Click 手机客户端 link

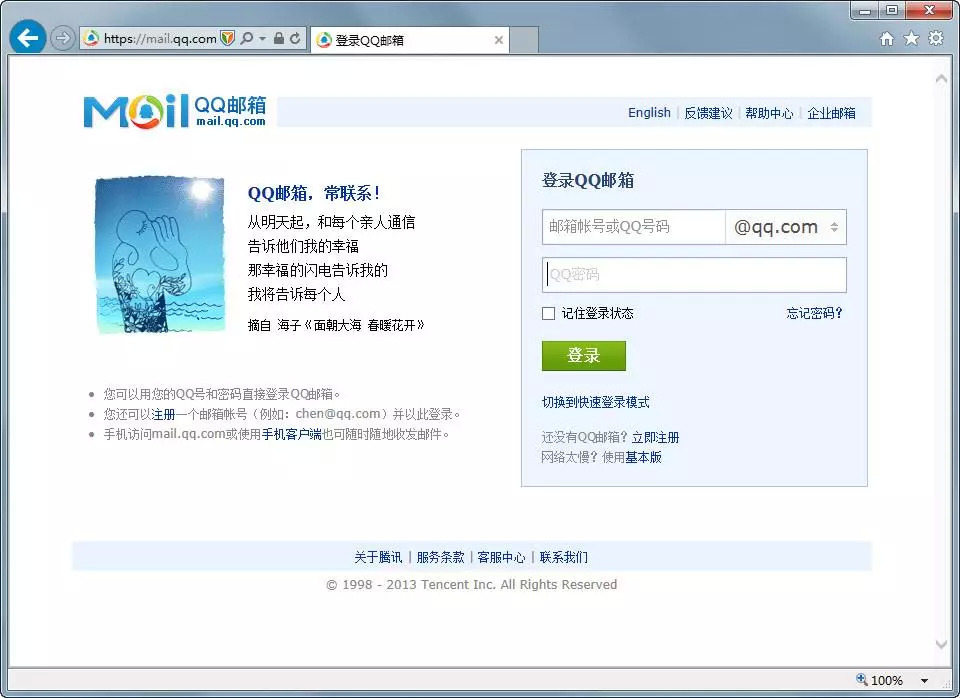pyautogui.click(x=291, y=434)
